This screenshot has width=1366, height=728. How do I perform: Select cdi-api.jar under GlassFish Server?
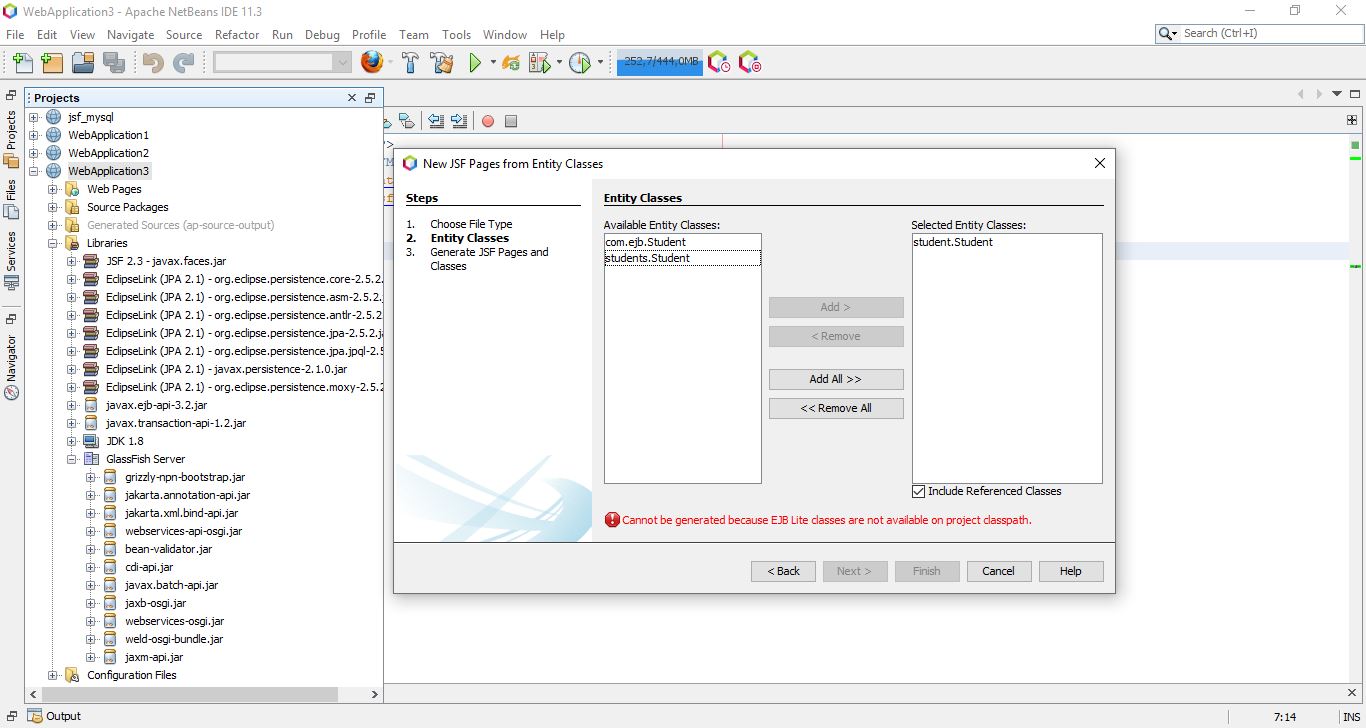point(149,567)
